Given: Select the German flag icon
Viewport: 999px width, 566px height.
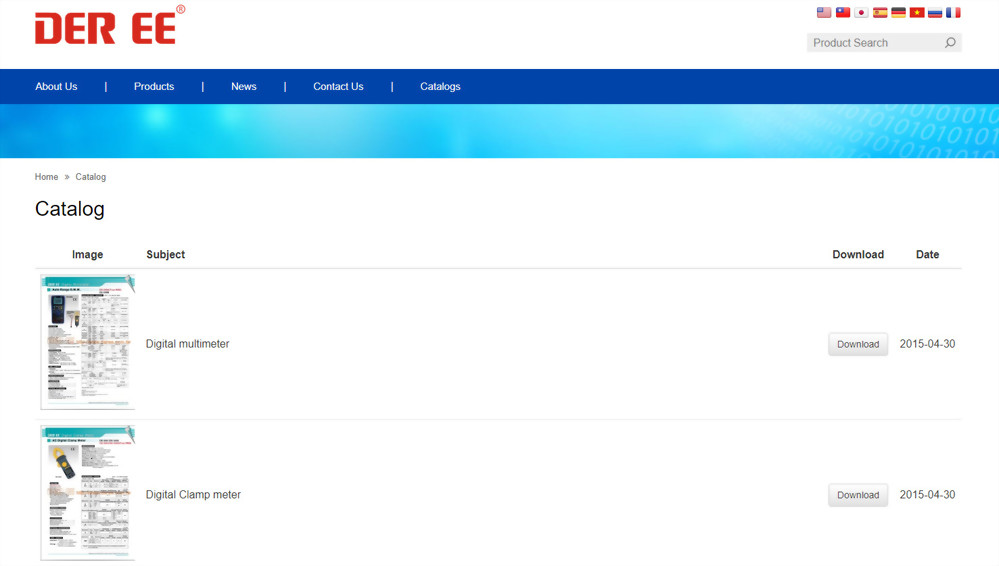Looking at the screenshot, I should pos(898,13).
